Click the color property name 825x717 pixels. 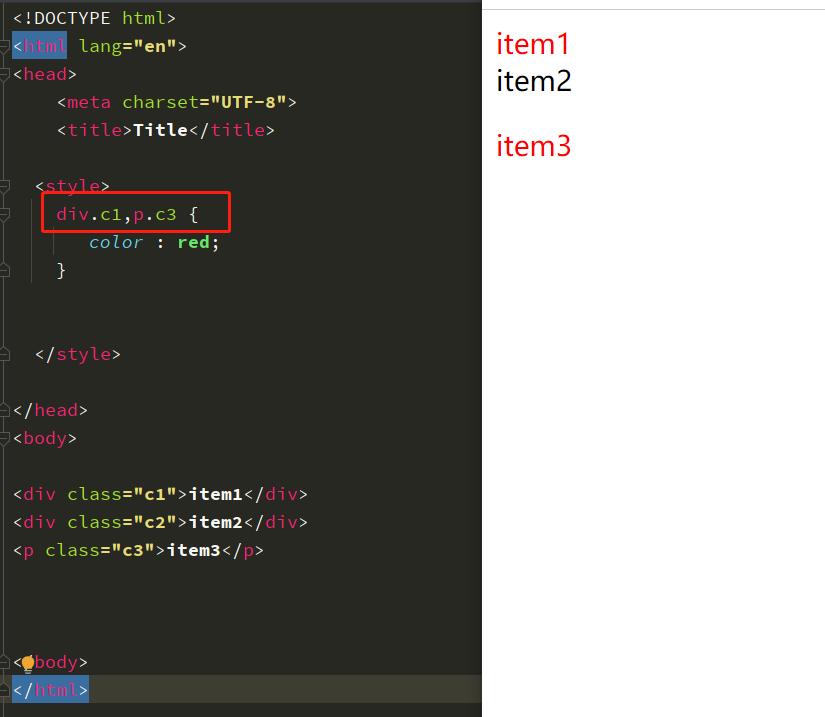(x=116, y=242)
